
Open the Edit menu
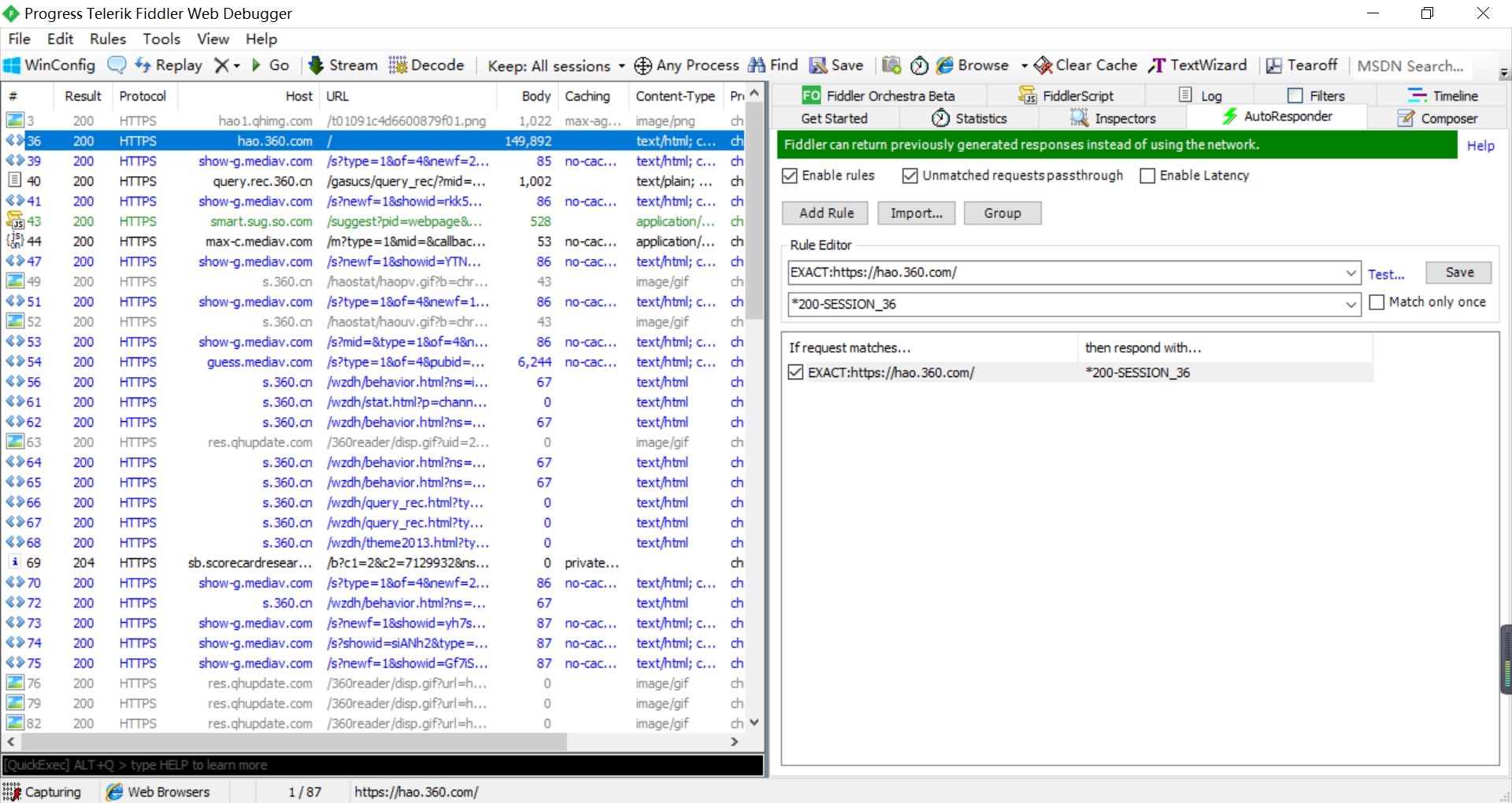click(x=60, y=39)
